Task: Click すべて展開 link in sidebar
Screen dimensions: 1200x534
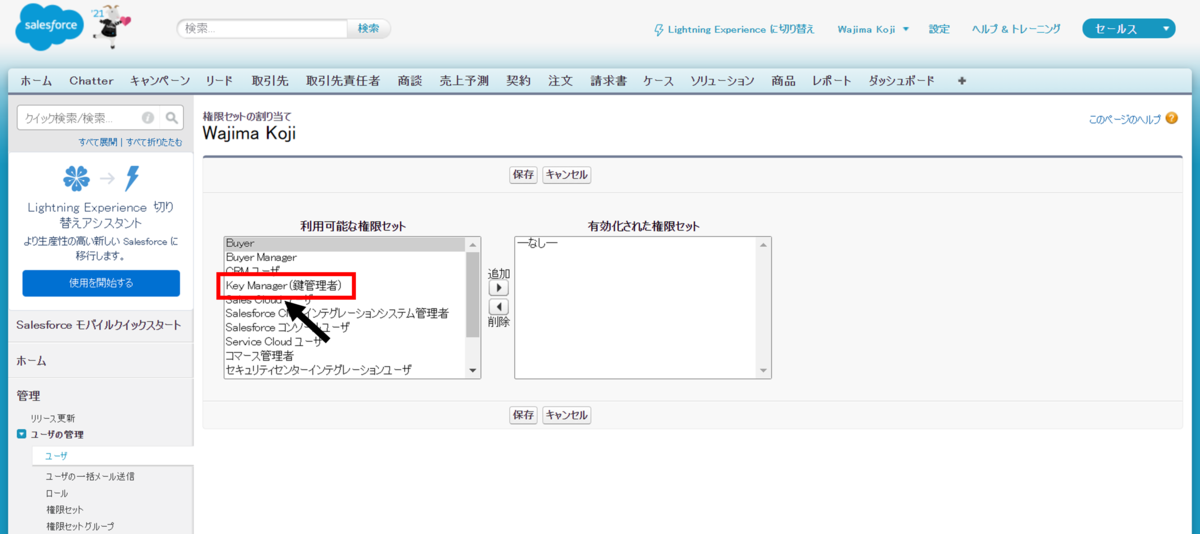Action: click(x=98, y=142)
